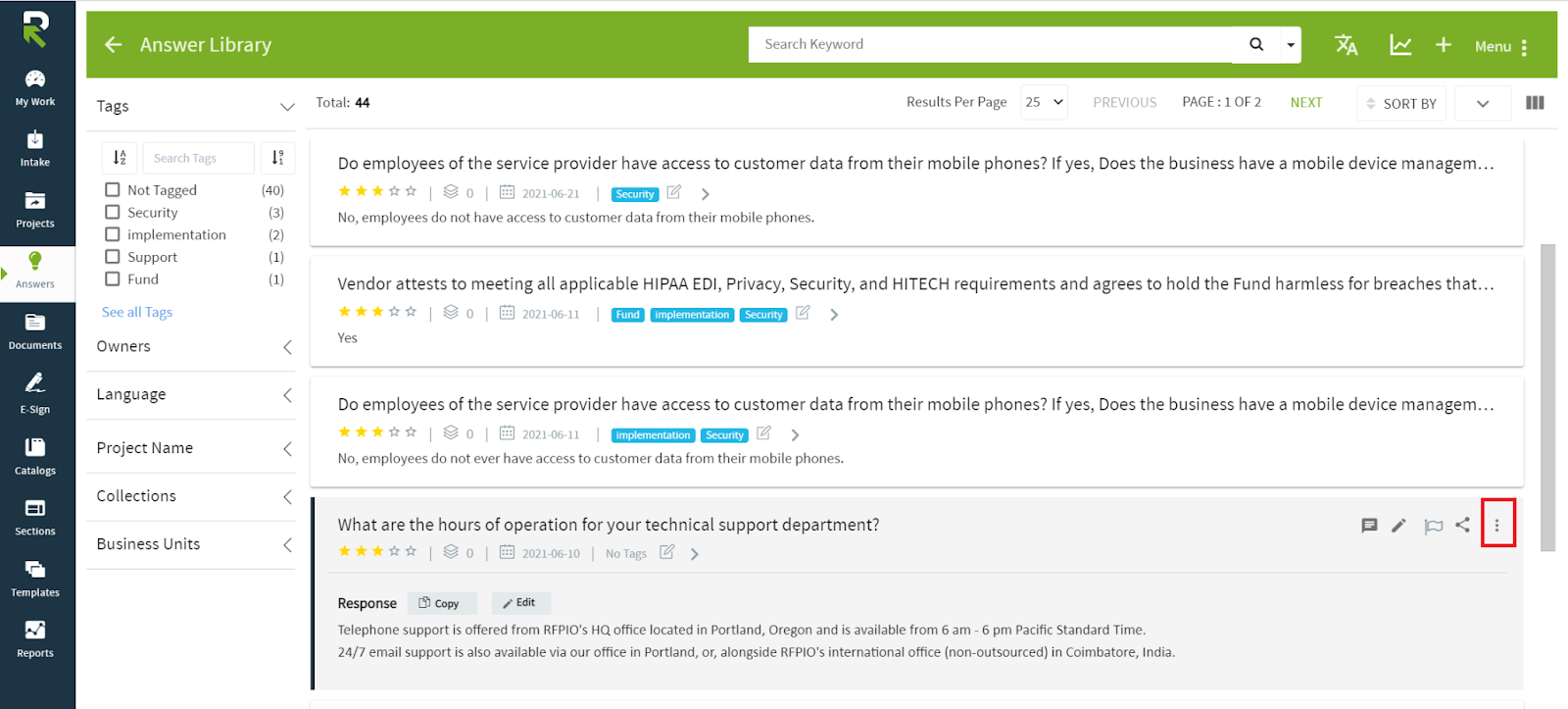This screenshot has height=709, width=1568.
Task: Expand the Business Units filter
Action: click(287, 545)
